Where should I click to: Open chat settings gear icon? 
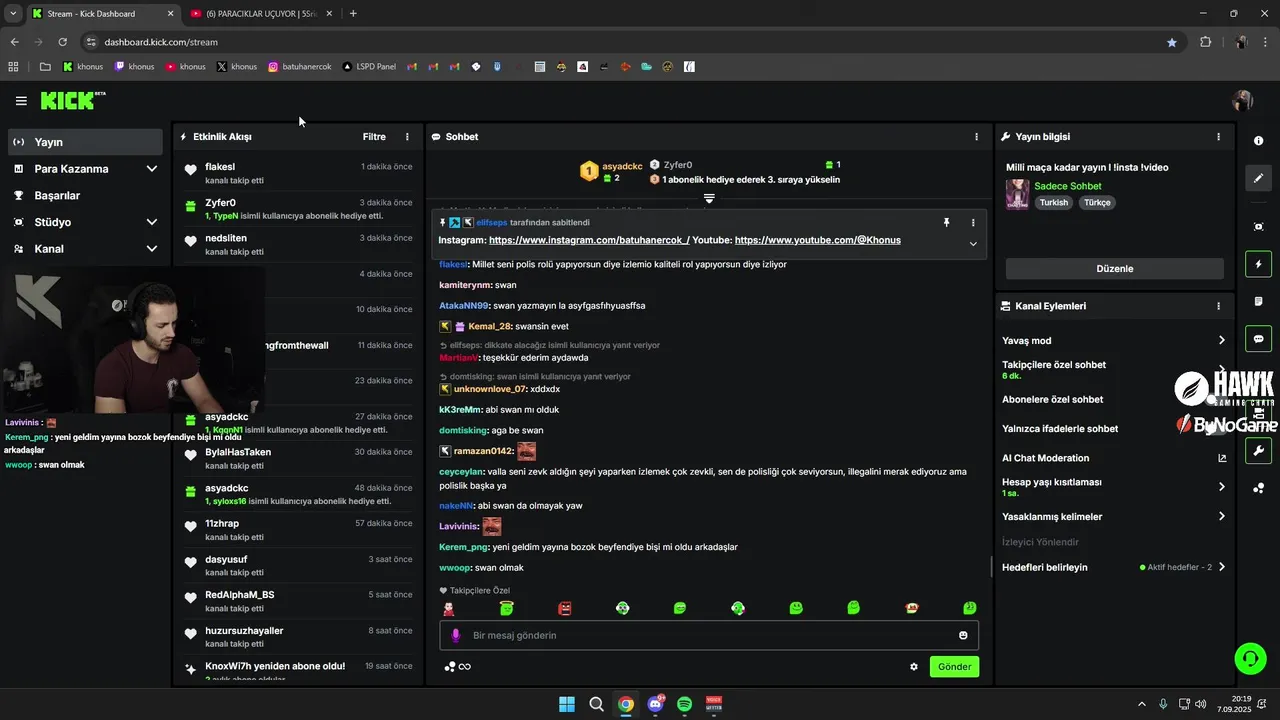(914, 667)
